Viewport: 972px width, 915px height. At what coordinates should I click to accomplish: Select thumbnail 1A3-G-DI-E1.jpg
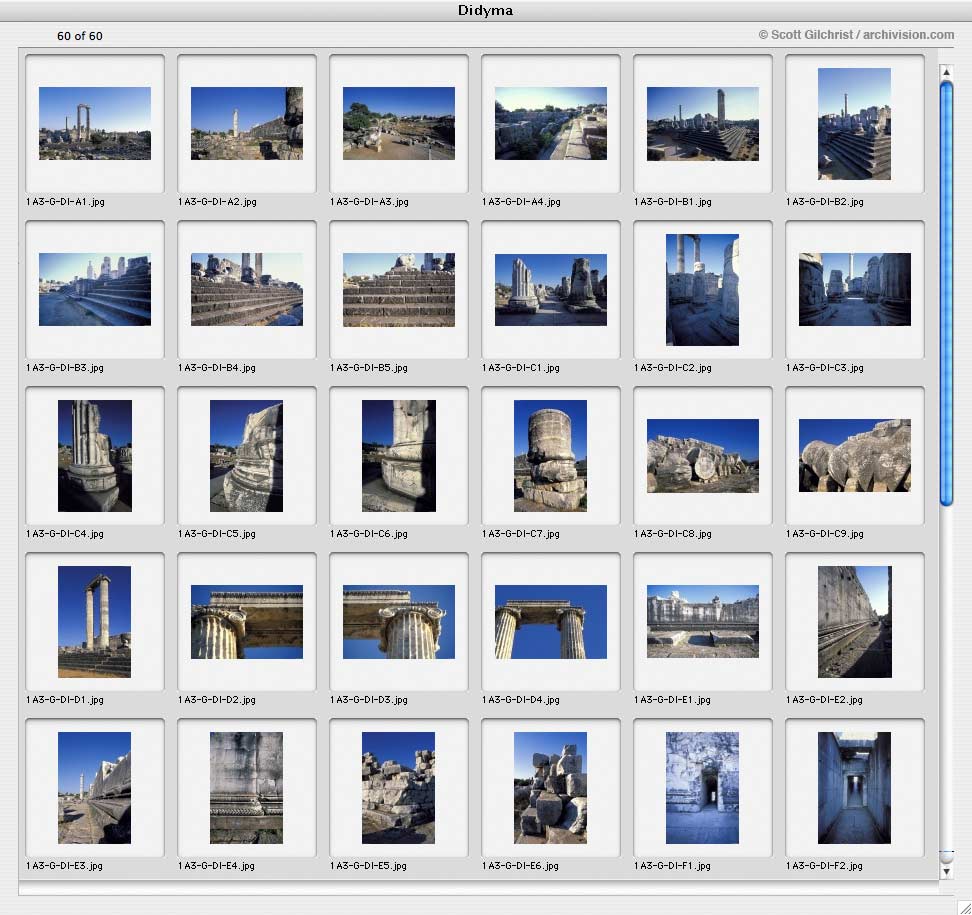[702, 622]
